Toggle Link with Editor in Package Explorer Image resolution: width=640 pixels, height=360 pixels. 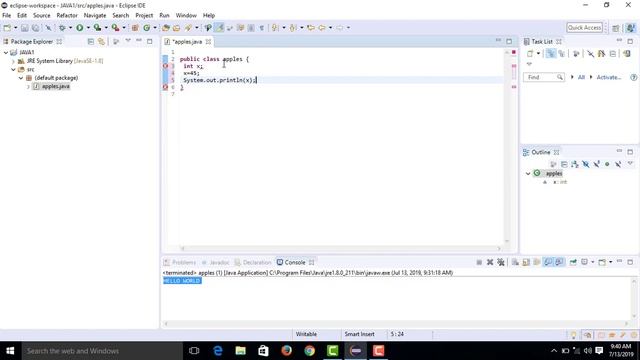click(101, 42)
